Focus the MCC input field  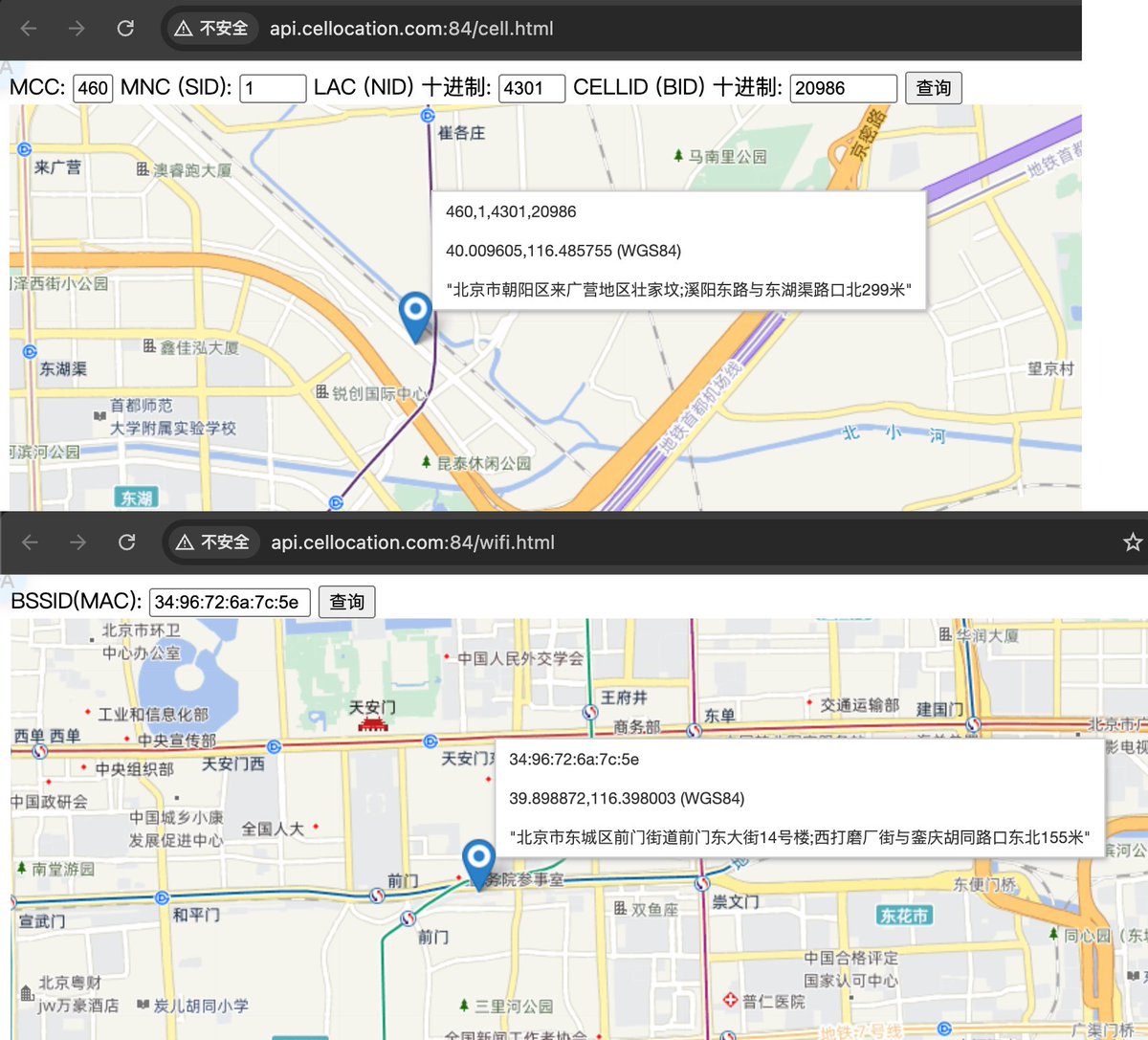click(x=93, y=88)
